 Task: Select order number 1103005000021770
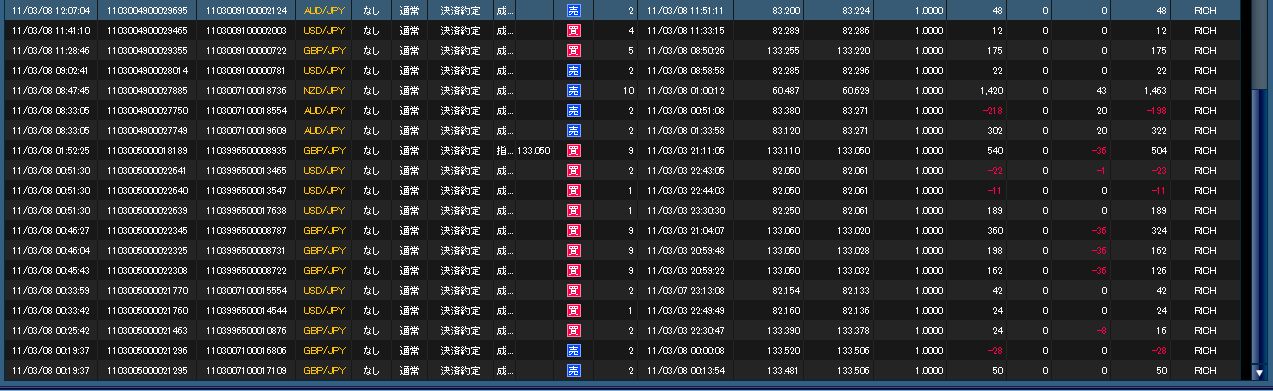click(147, 290)
